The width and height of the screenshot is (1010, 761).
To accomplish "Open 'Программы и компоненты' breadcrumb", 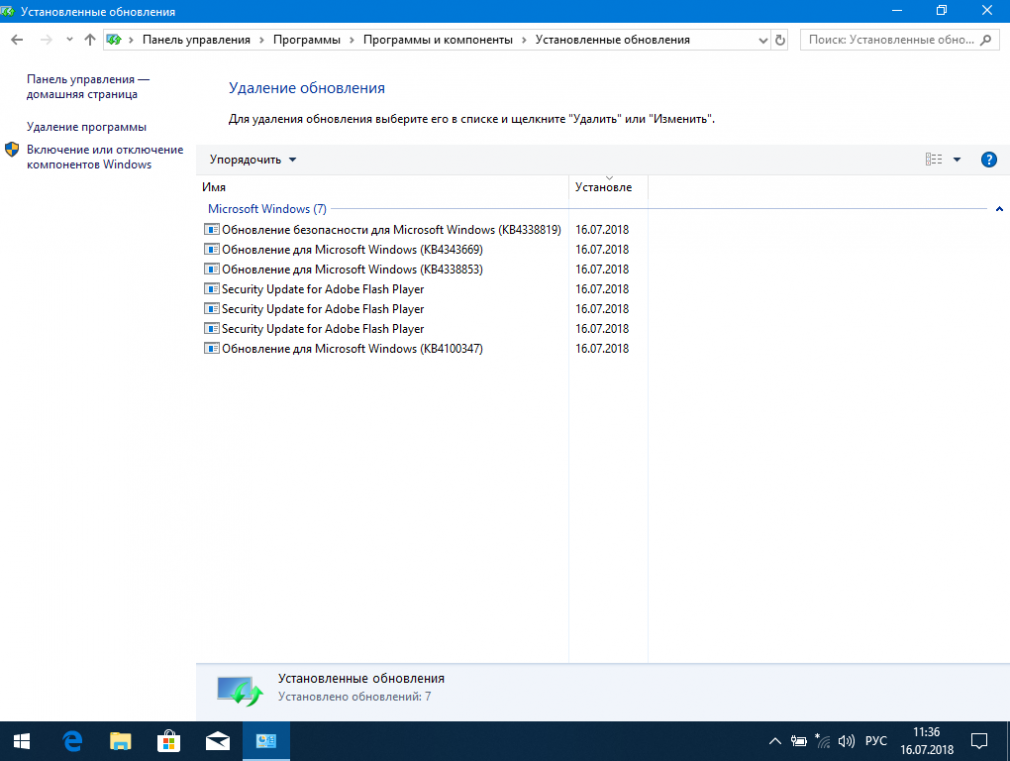I will point(437,40).
